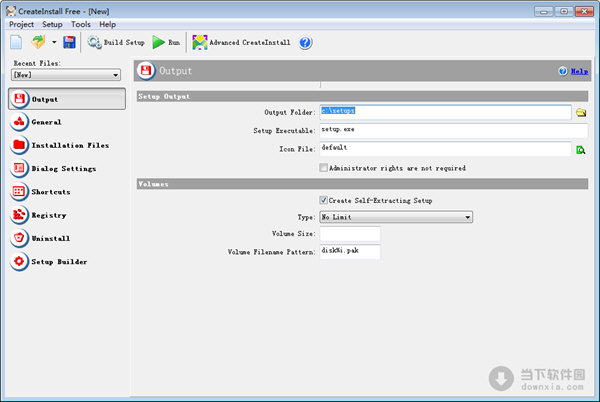Select Shortcuts label in the sidebar
The image size is (600, 402).
pos(51,192)
